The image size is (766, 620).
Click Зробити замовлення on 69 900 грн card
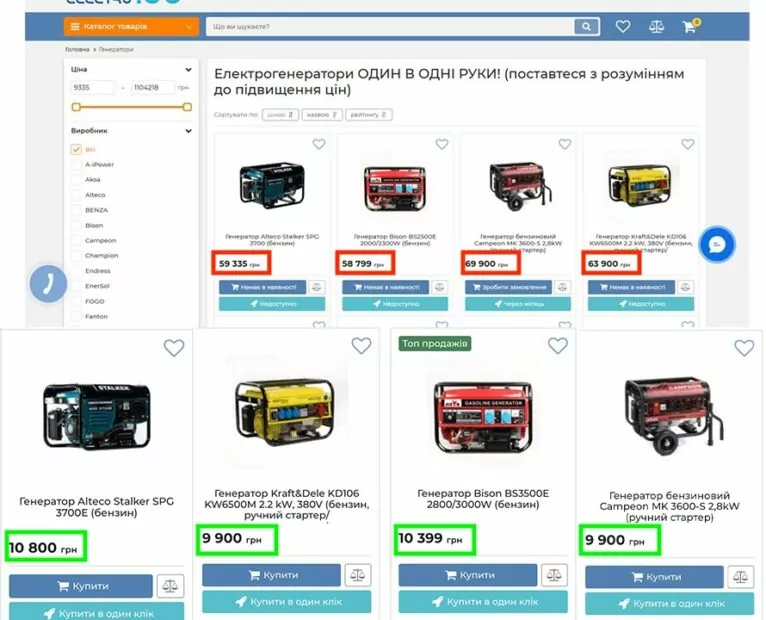[x=508, y=287]
